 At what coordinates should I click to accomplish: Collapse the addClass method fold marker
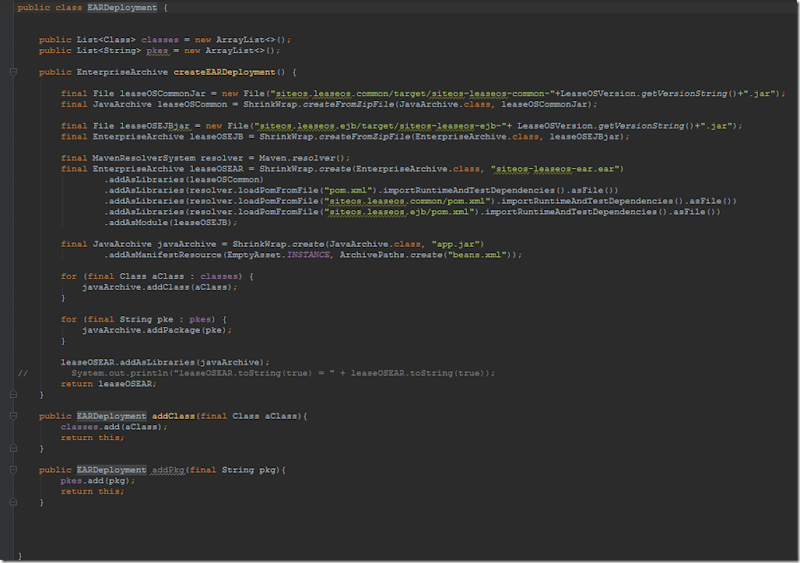coord(13,416)
